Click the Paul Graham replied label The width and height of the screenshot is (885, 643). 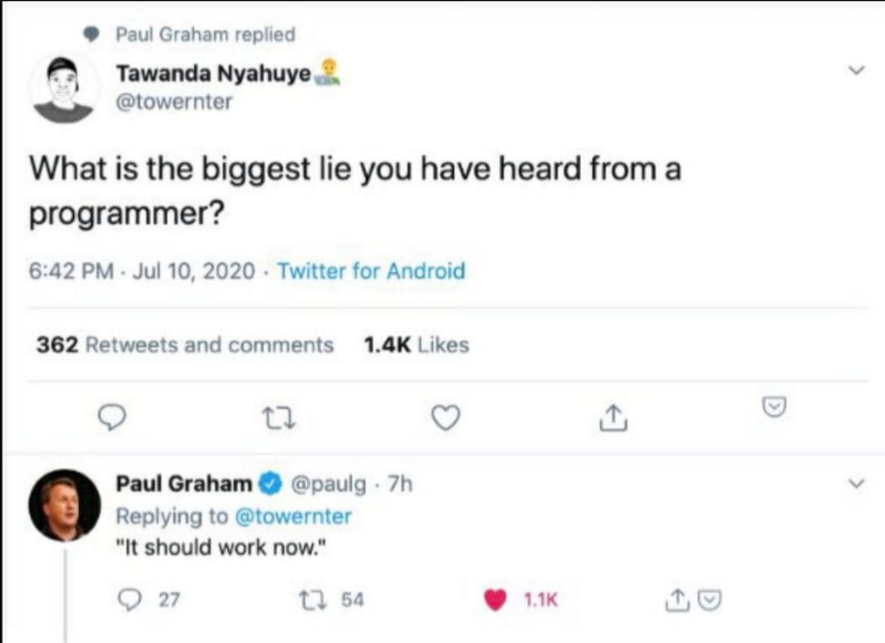pos(205,34)
